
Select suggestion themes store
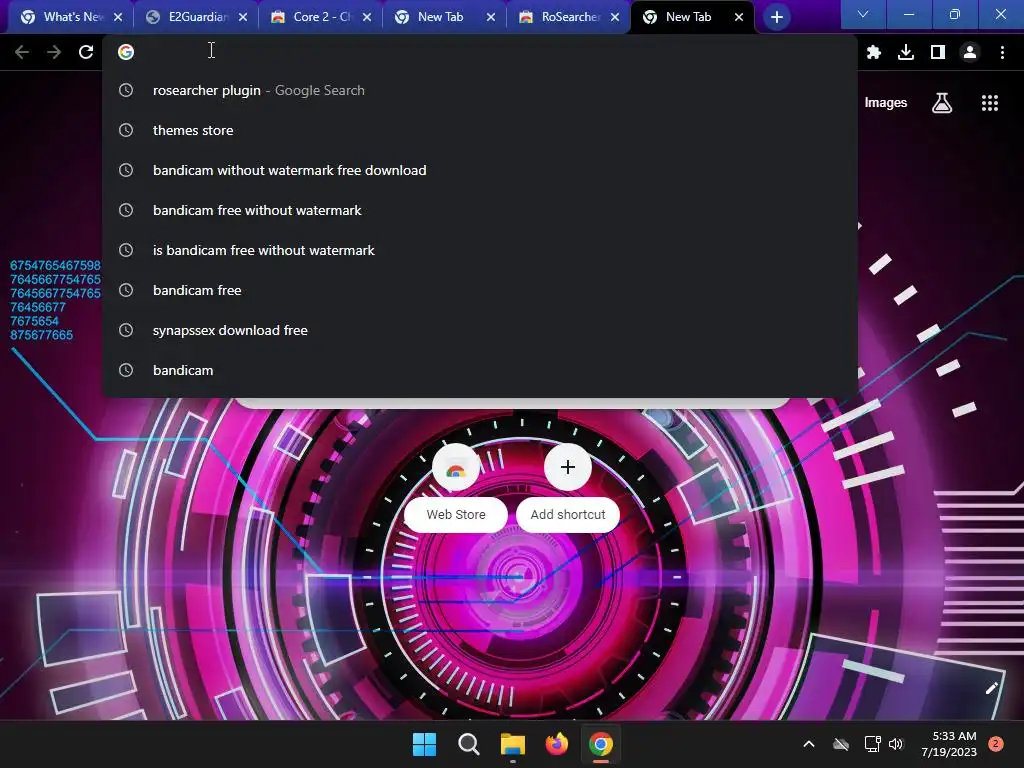[x=480, y=130]
